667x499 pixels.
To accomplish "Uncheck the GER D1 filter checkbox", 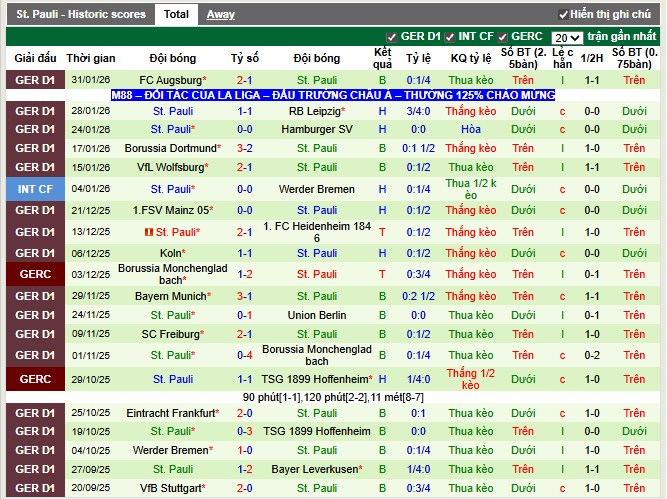I will [391, 37].
